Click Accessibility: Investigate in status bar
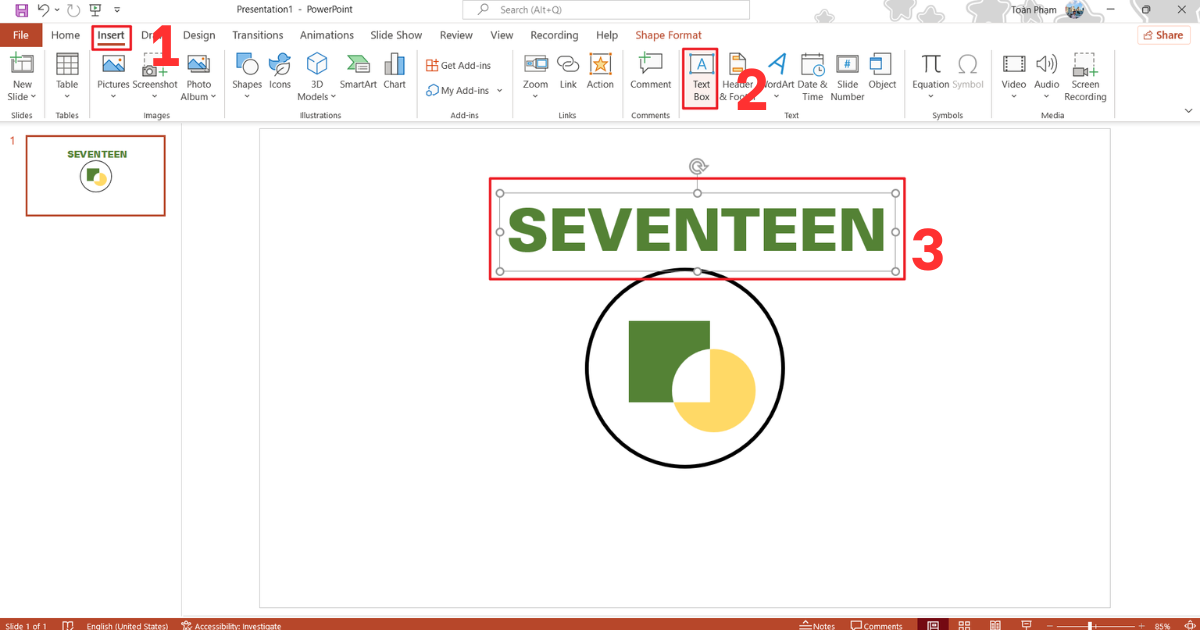1200x630 pixels. 231,625
